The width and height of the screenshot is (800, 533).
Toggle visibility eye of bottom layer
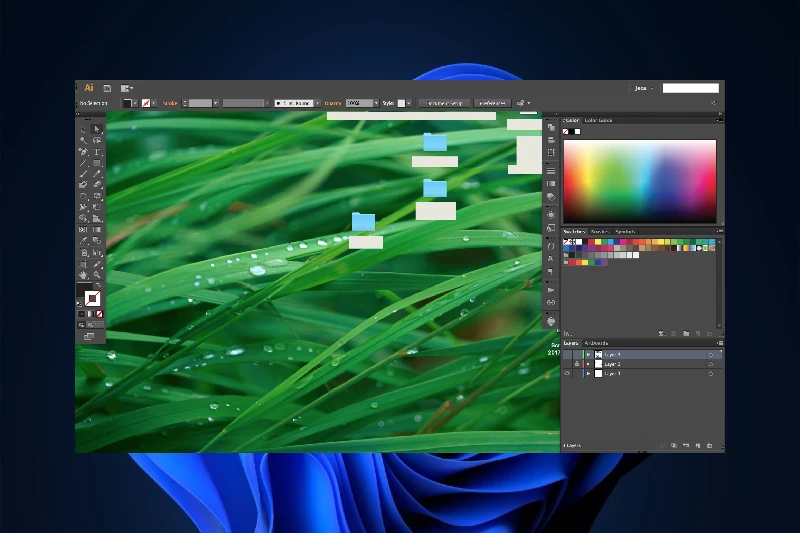[x=567, y=374]
